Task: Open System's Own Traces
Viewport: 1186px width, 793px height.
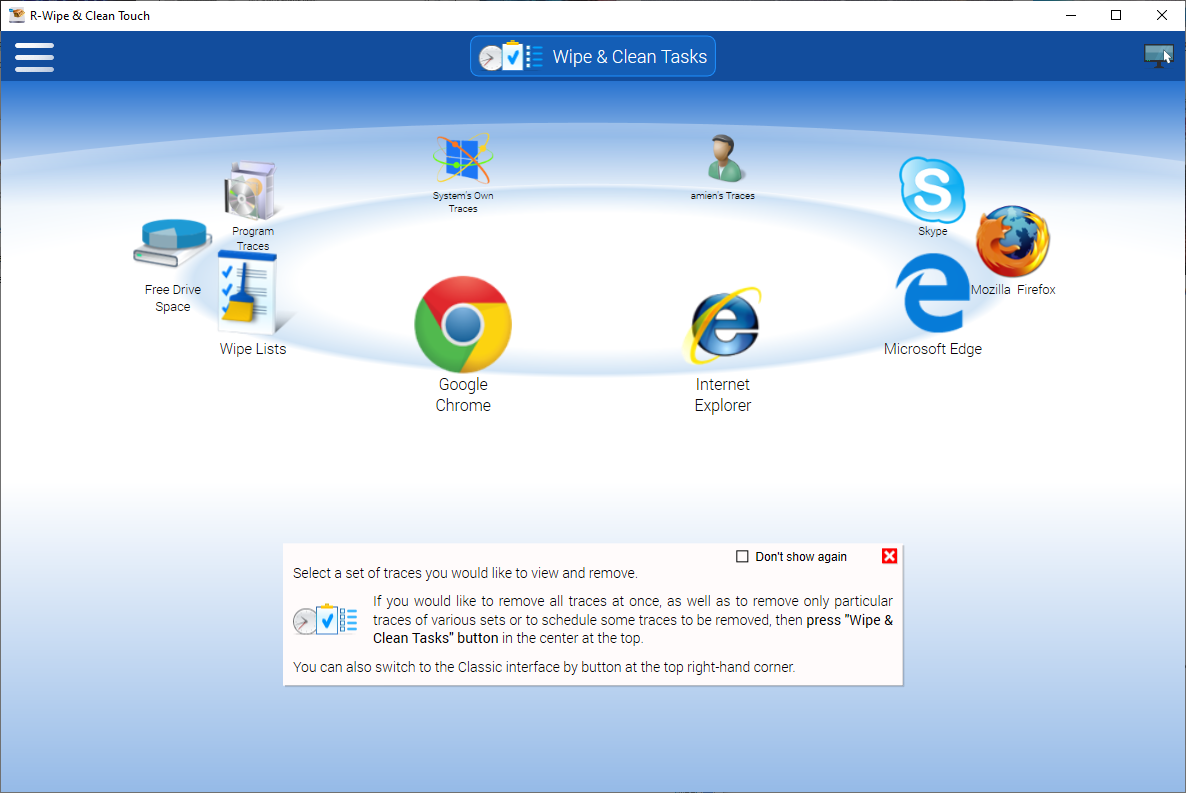Action: tap(463, 159)
